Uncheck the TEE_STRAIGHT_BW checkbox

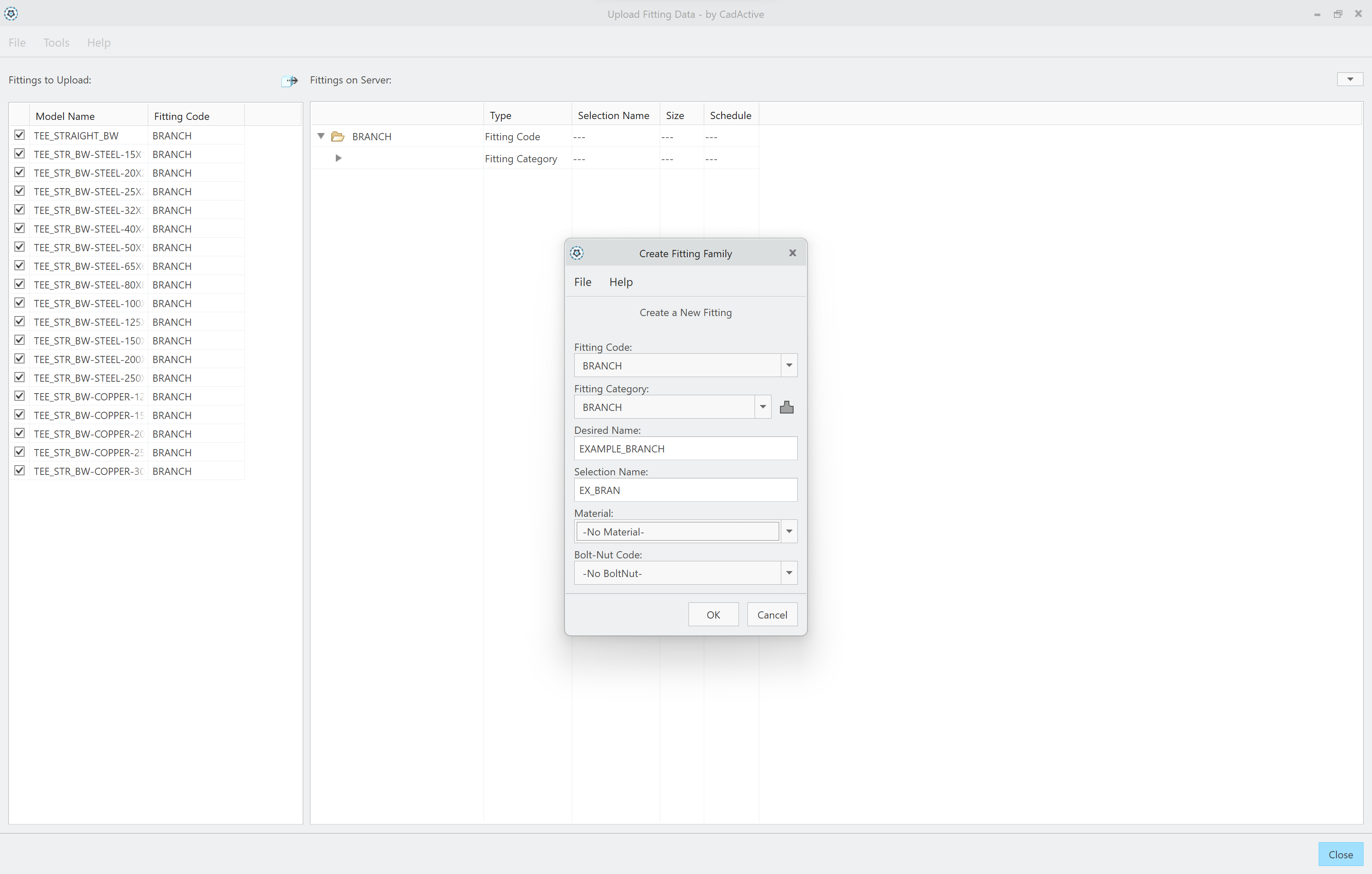(19, 135)
